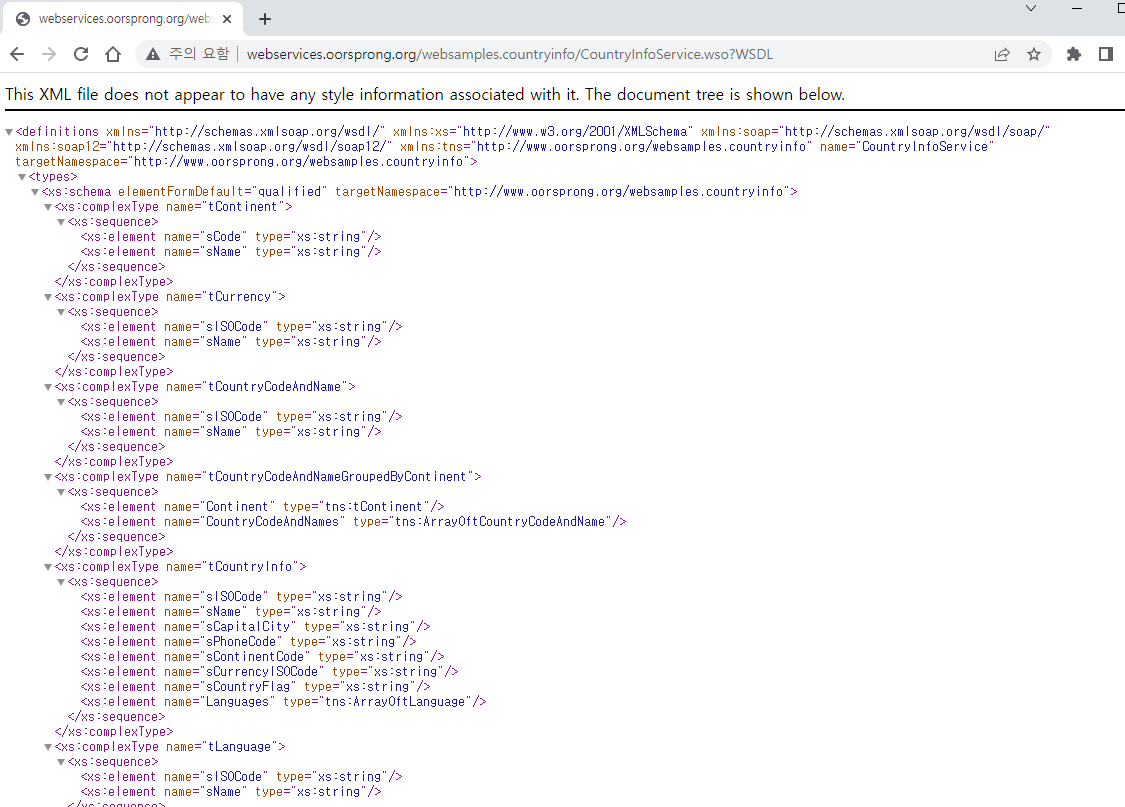Open a new tab
This screenshot has height=807, width=1125.
click(265, 19)
